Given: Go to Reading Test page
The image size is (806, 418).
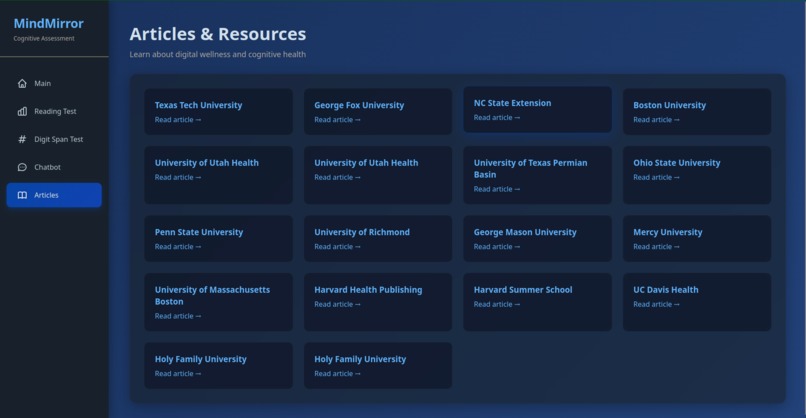Looking at the screenshot, I should point(54,111).
